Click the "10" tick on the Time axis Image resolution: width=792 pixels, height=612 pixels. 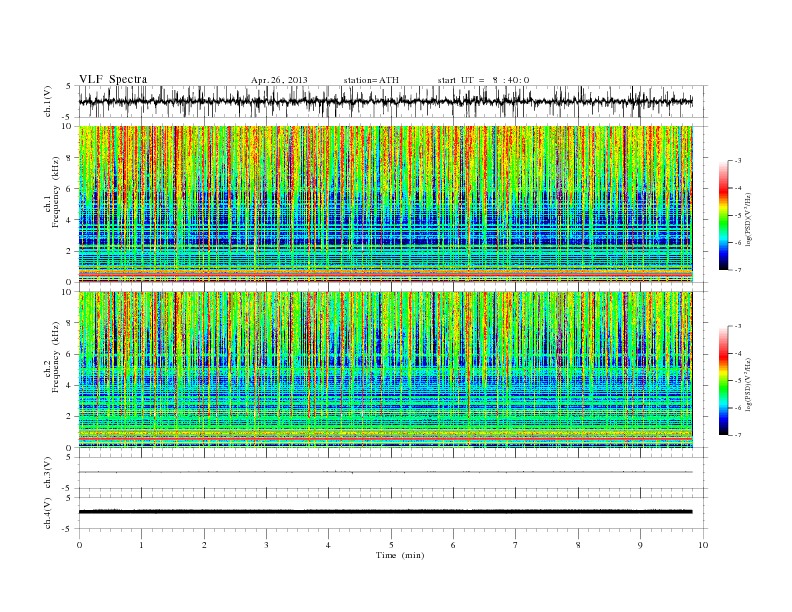tap(703, 545)
